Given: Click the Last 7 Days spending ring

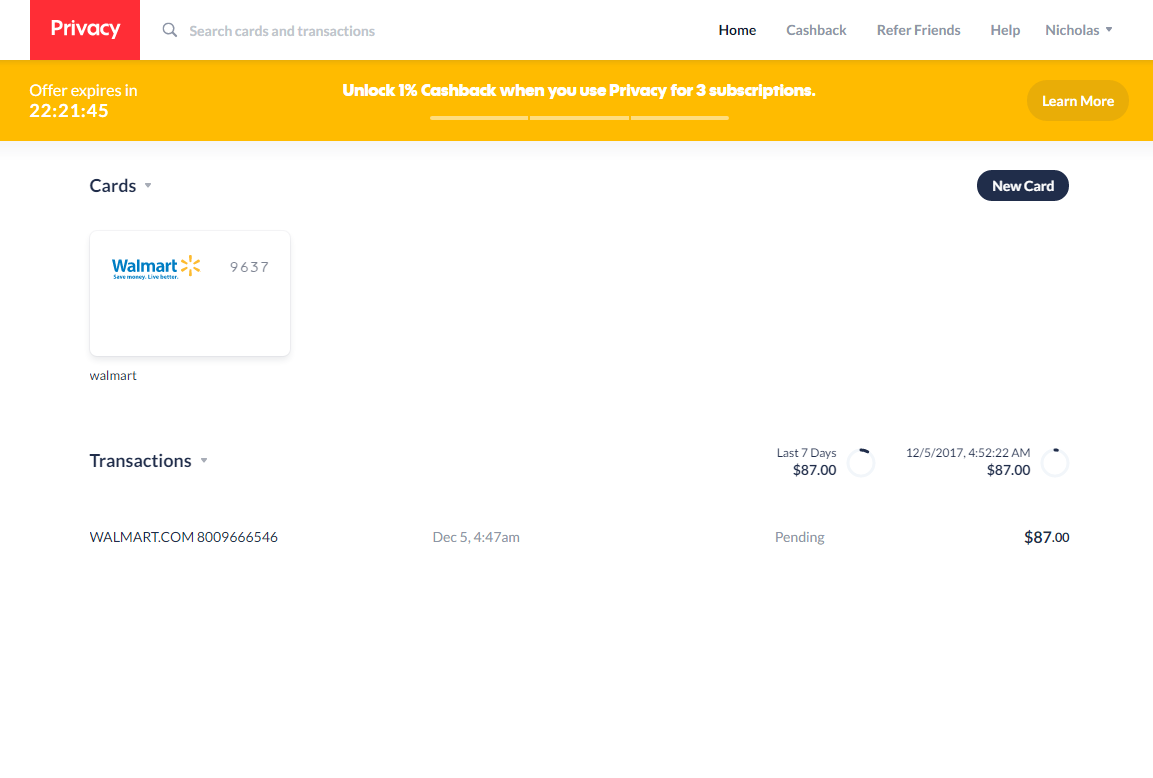Looking at the screenshot, I should pos(860,462).
